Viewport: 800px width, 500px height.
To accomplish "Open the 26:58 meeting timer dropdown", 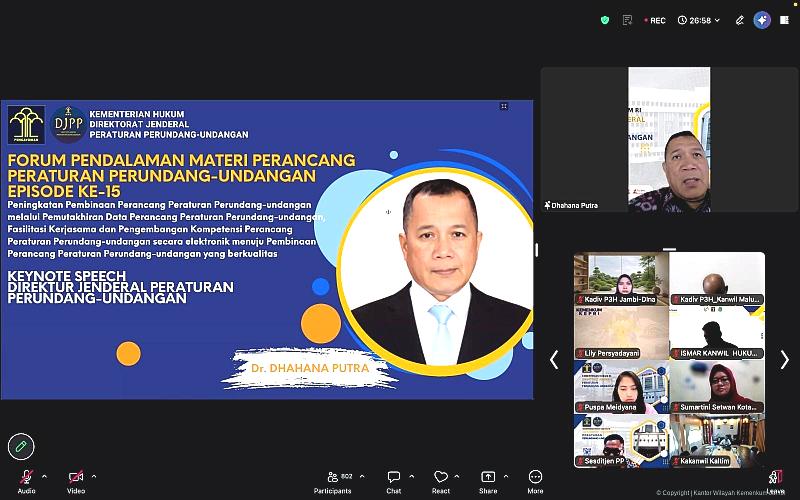I will click(699, 20).
